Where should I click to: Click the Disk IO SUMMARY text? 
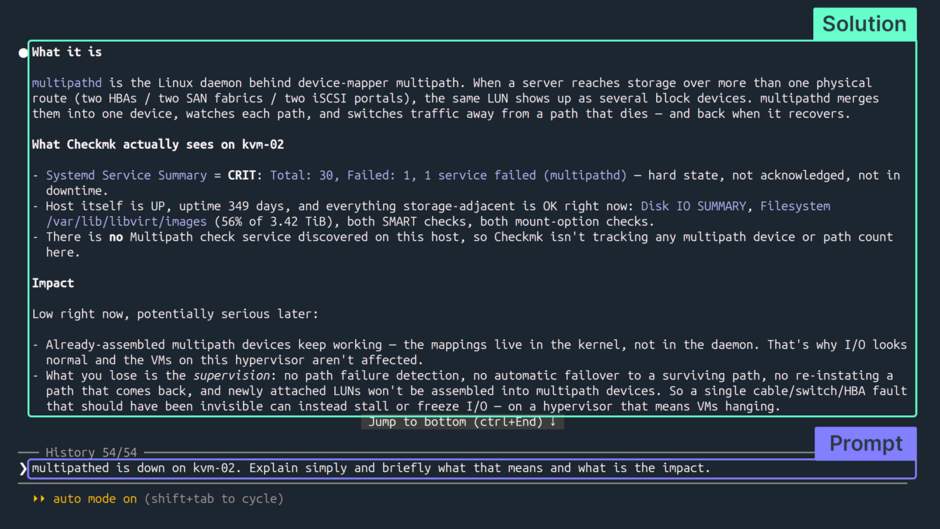[x=693, y=206]
